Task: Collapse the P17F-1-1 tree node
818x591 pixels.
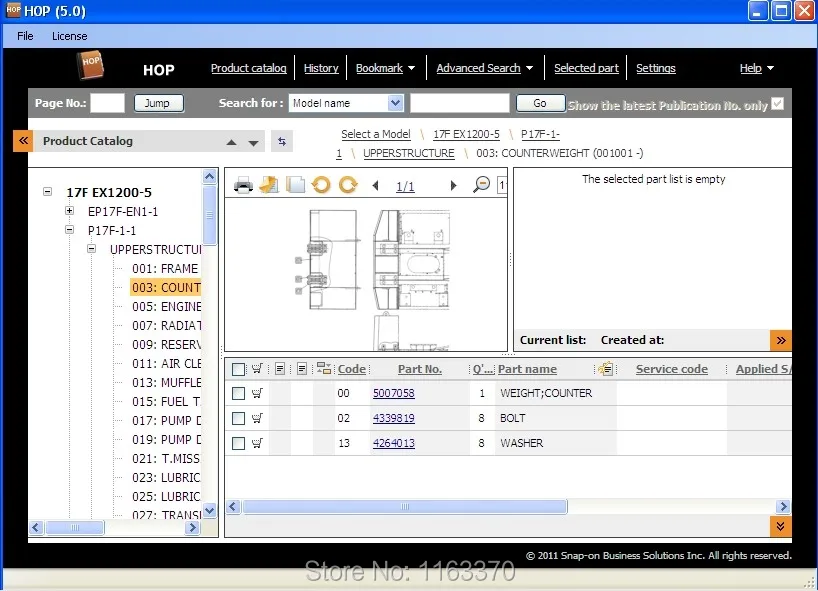Action: point(69,230)
